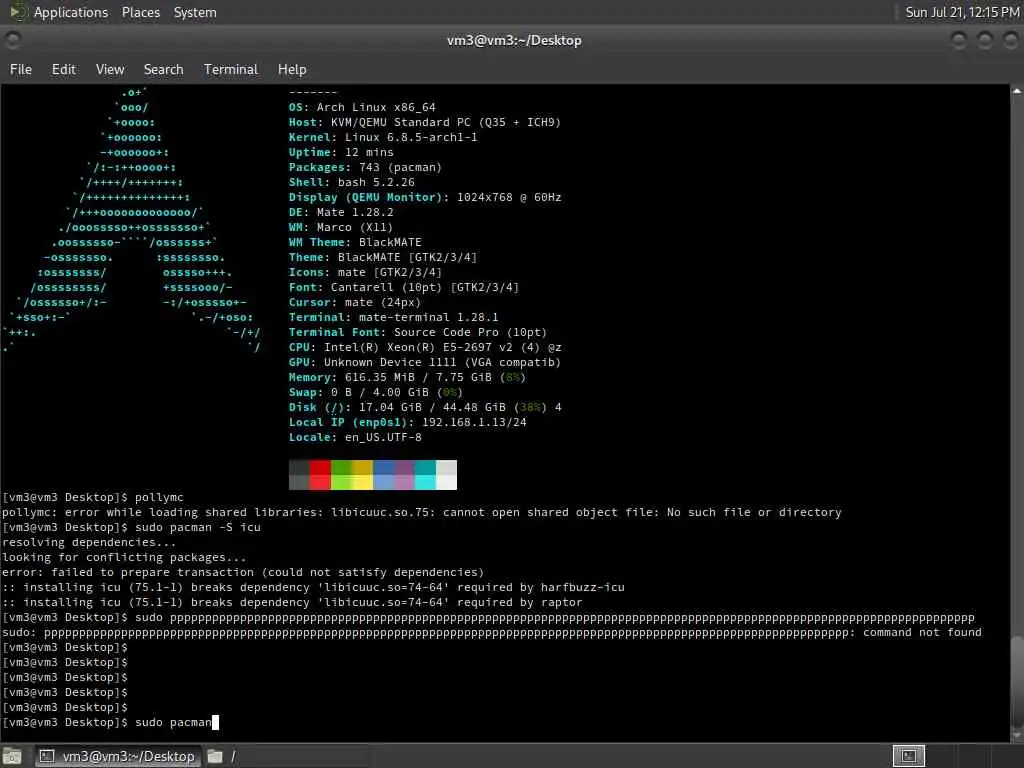Screen dimensions: 1024x768
Task: Click the scrollbar up arrow in terminal
Action: (1017, 91)
